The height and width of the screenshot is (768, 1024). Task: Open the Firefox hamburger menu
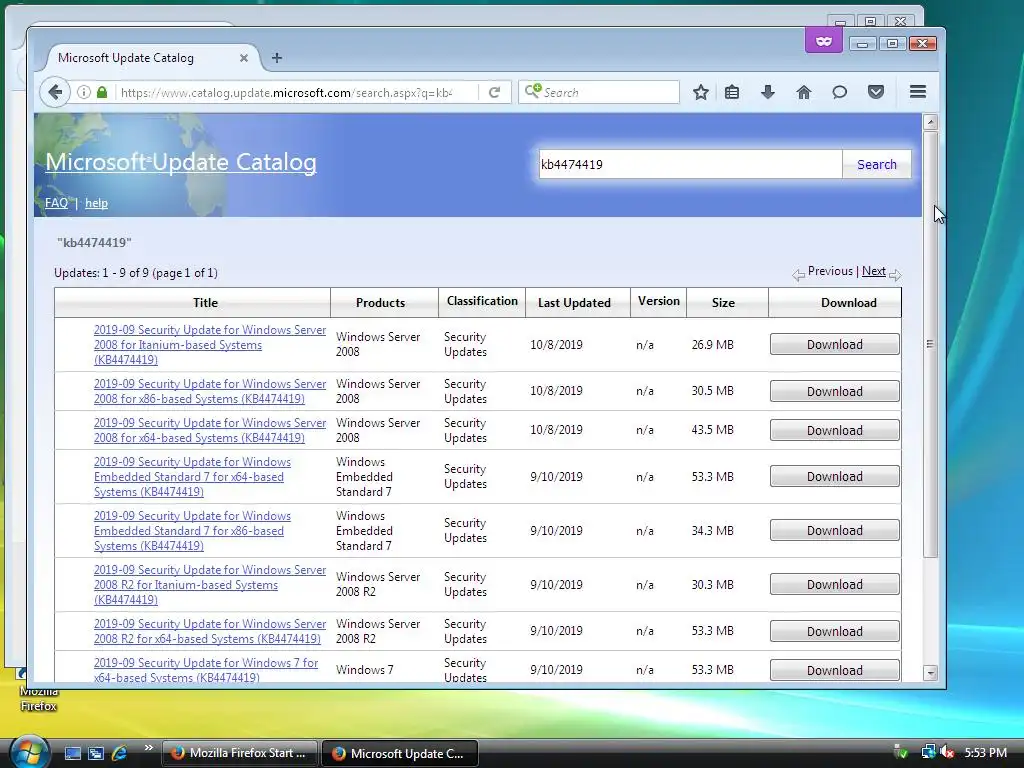pyautogui.click(x=918, y=92)
